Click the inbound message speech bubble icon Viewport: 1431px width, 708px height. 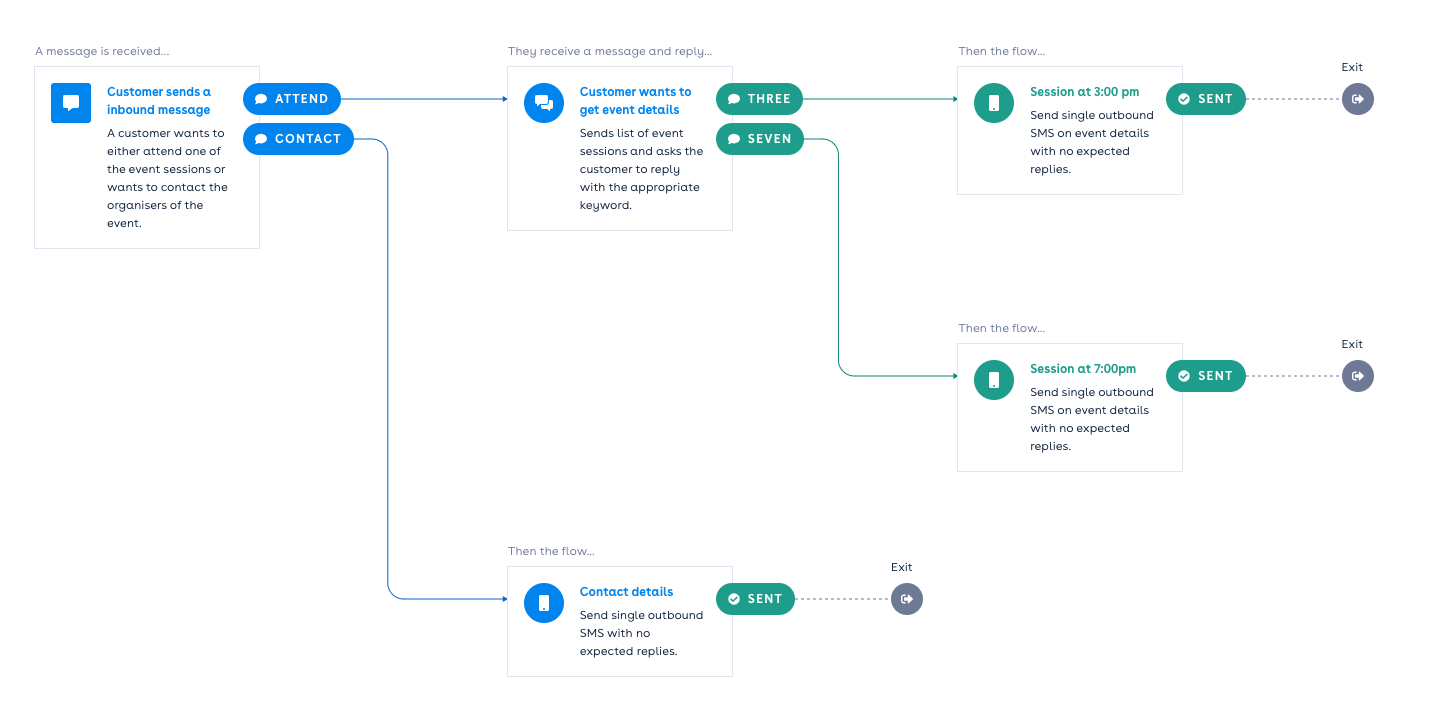pos(71,103)
